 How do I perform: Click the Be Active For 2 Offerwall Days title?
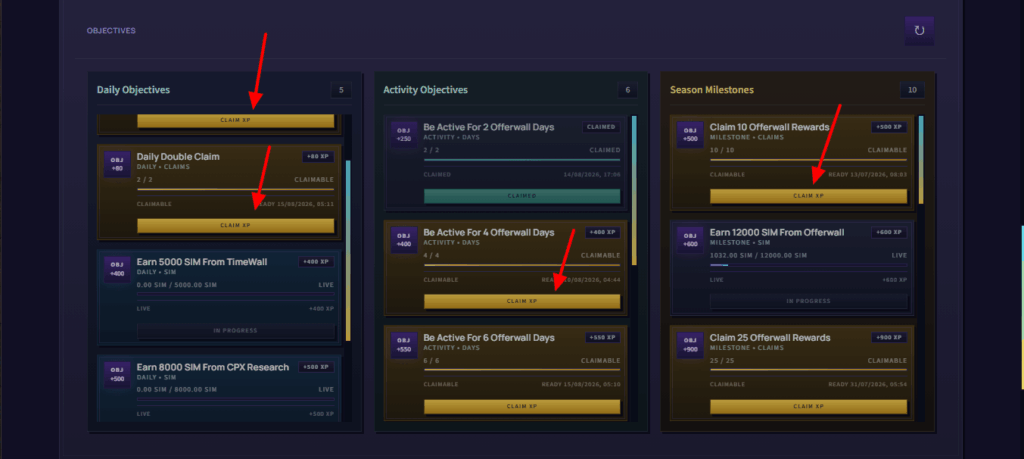pos(489,127)
